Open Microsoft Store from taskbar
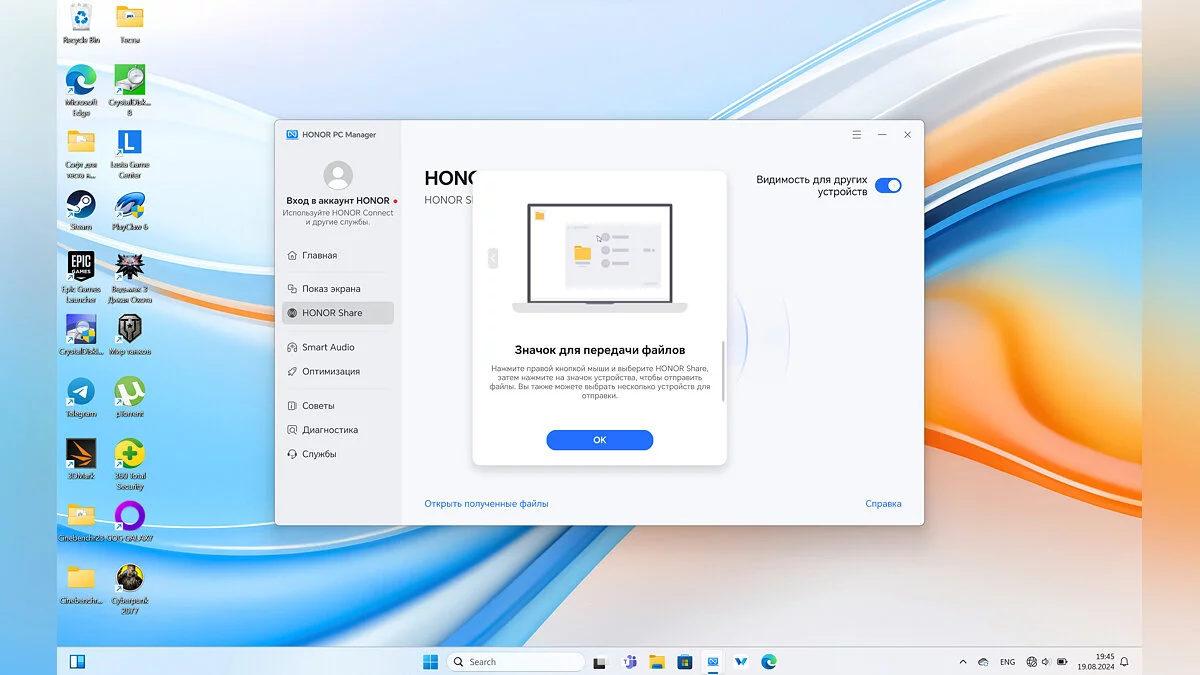This screenshot has height=675, width=1200. 685,661
